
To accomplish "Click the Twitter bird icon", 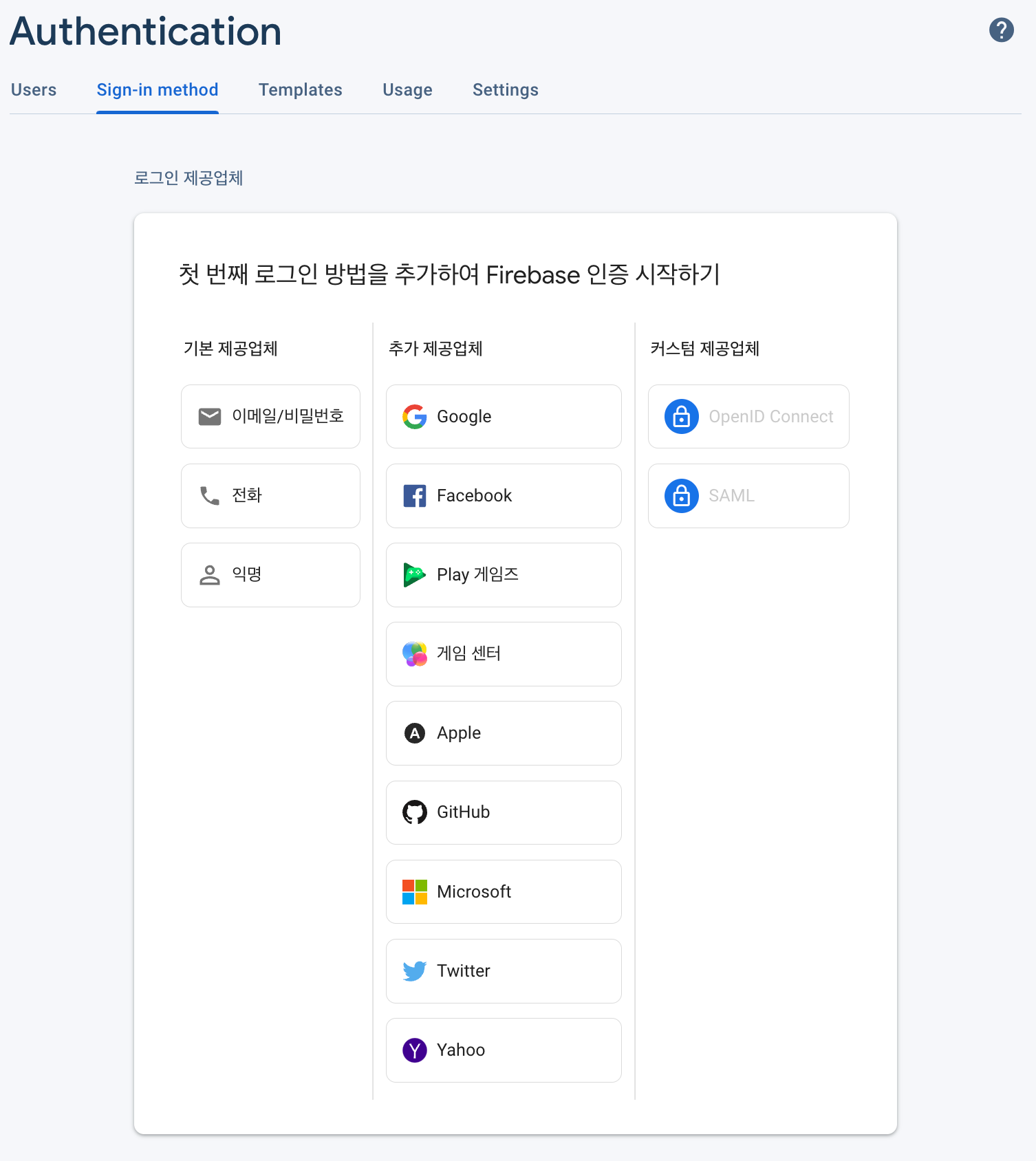I will (415, 971).
